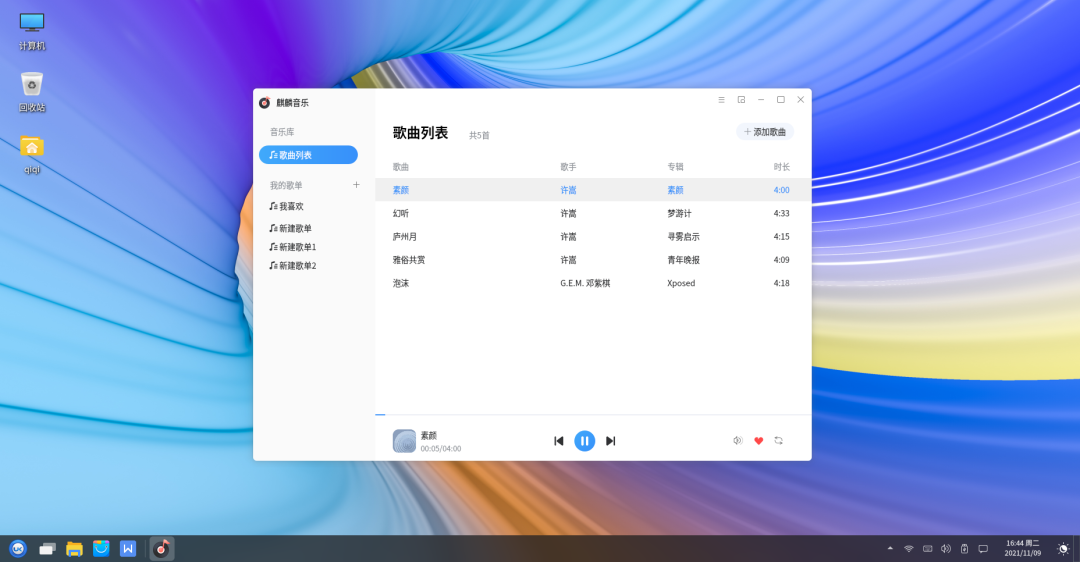Click album 梦游计
This screenshot has width=1080, height=562.
(x=679, y=214)
